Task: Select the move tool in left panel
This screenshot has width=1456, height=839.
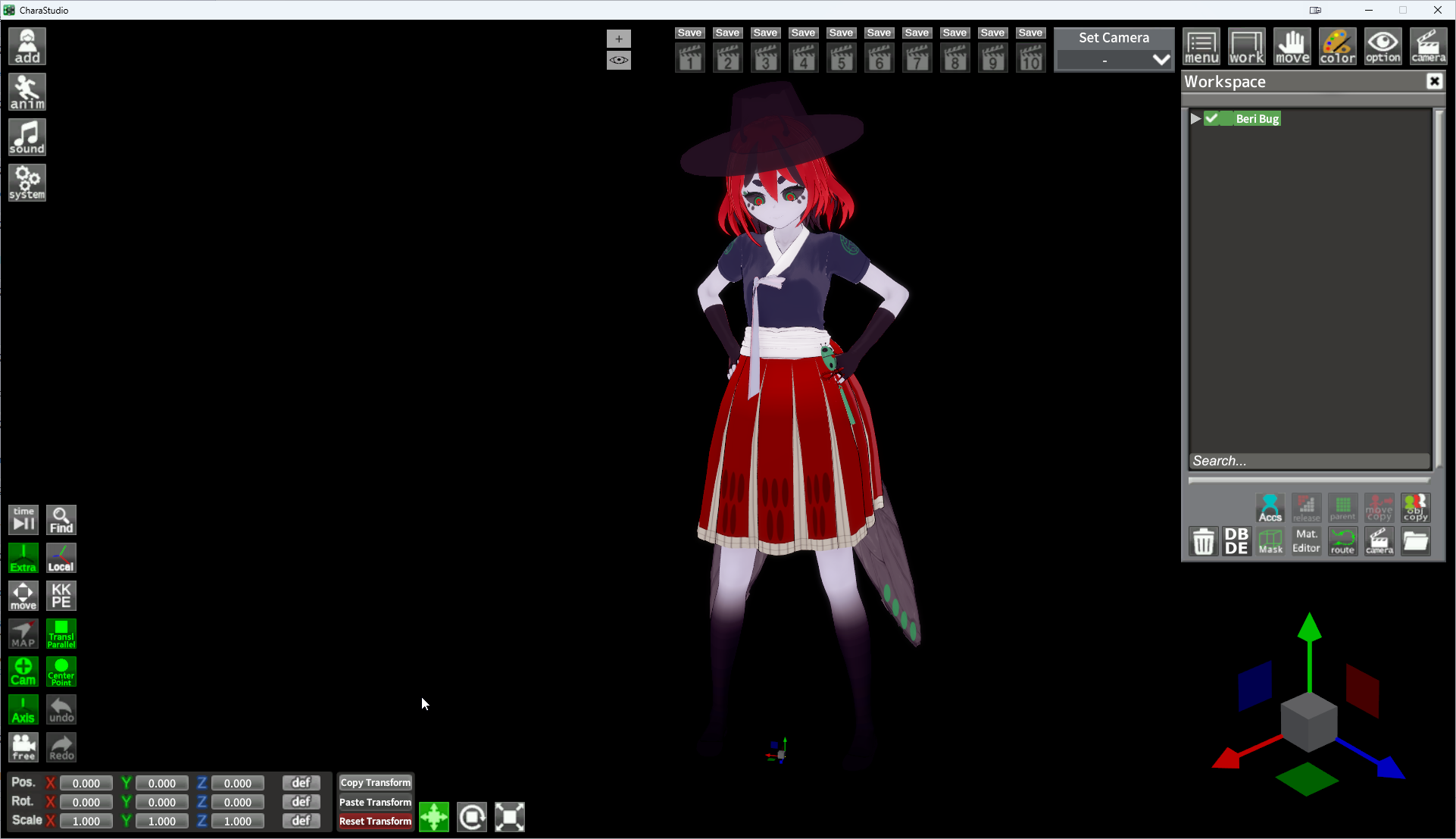Action: tap(23, 596)
